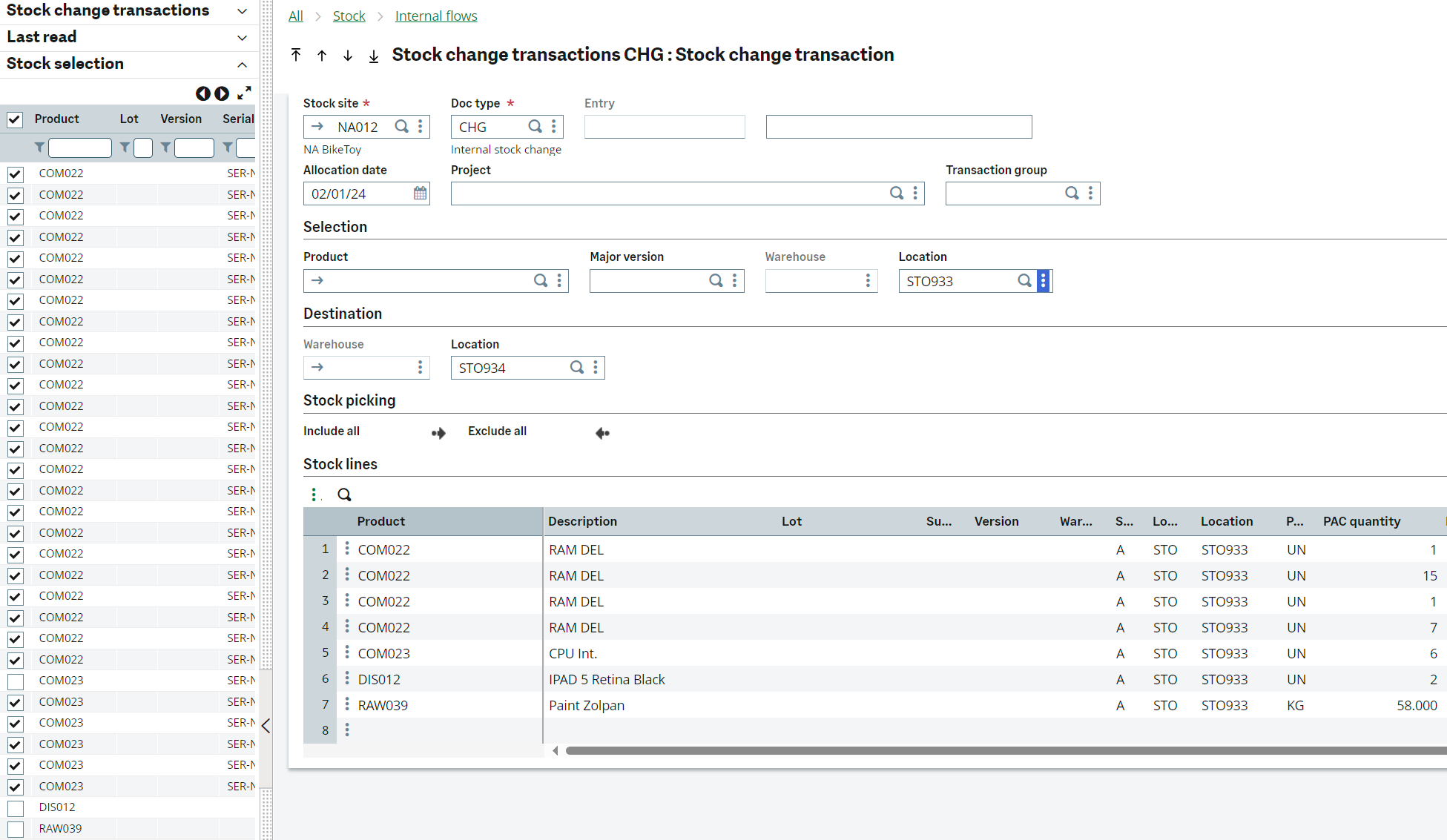Open the Stock lines options menu
This screenshot has height=840, width=1447.
point(314,494)
